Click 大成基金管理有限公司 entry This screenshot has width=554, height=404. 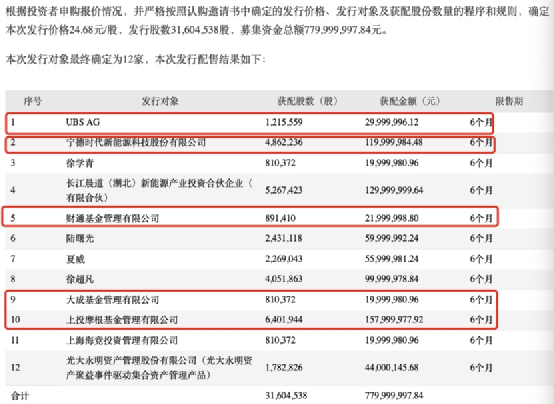click(112, 300)
